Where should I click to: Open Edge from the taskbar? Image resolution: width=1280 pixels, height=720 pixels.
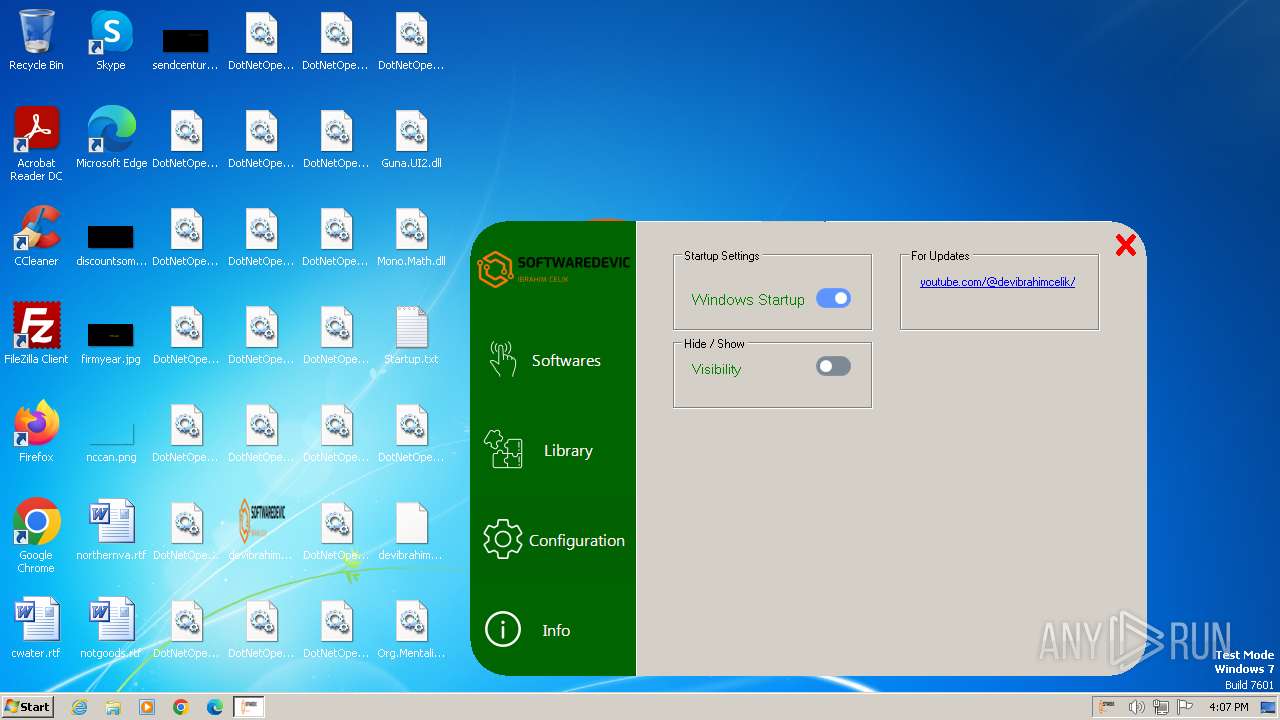point(215,707)
